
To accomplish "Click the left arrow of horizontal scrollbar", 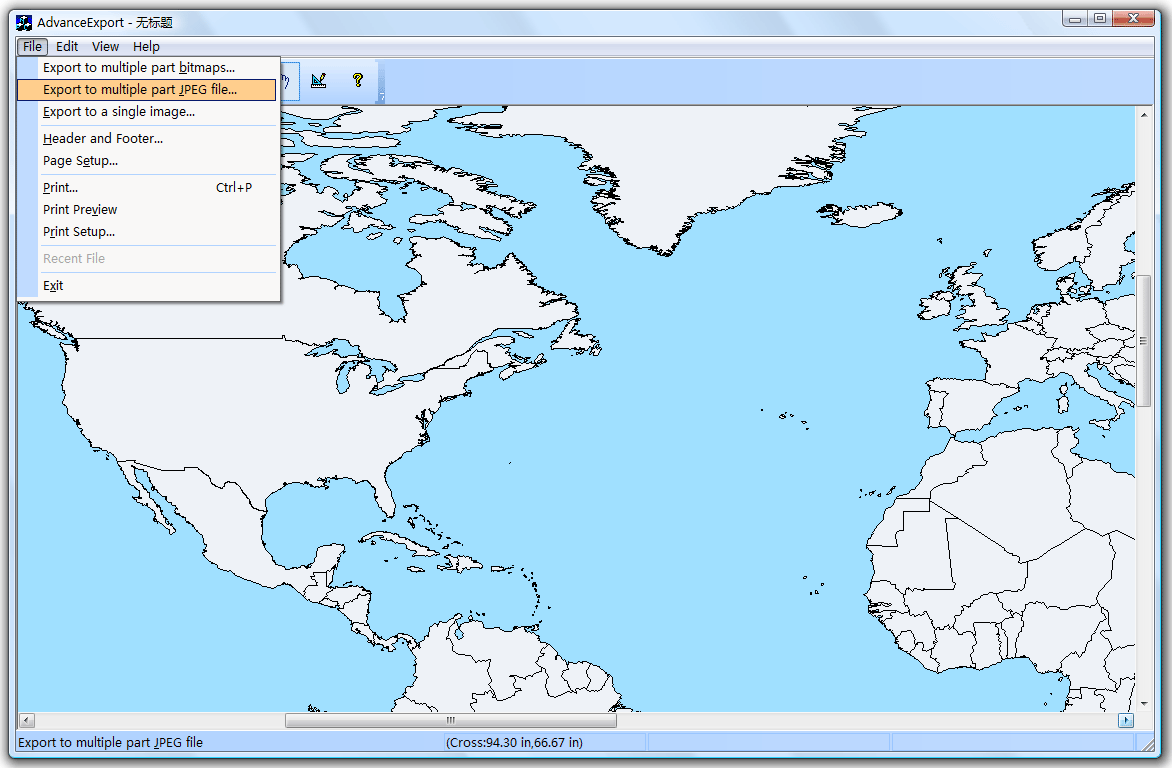I will click(26, 720).
